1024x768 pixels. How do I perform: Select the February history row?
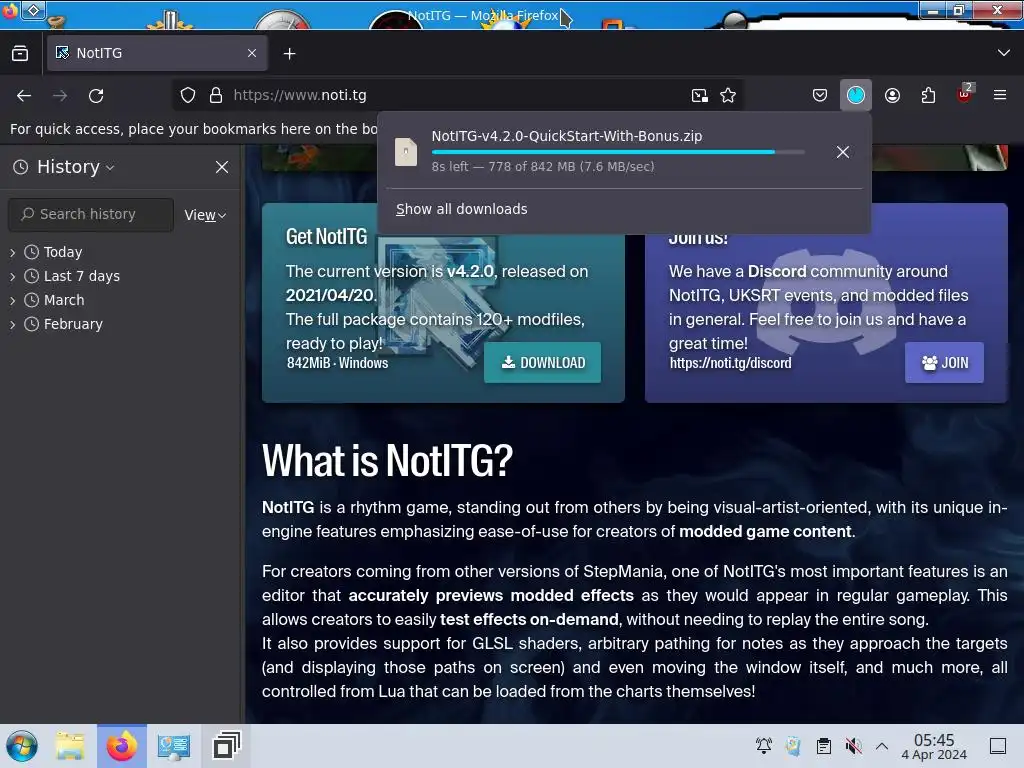coord(120,325)
